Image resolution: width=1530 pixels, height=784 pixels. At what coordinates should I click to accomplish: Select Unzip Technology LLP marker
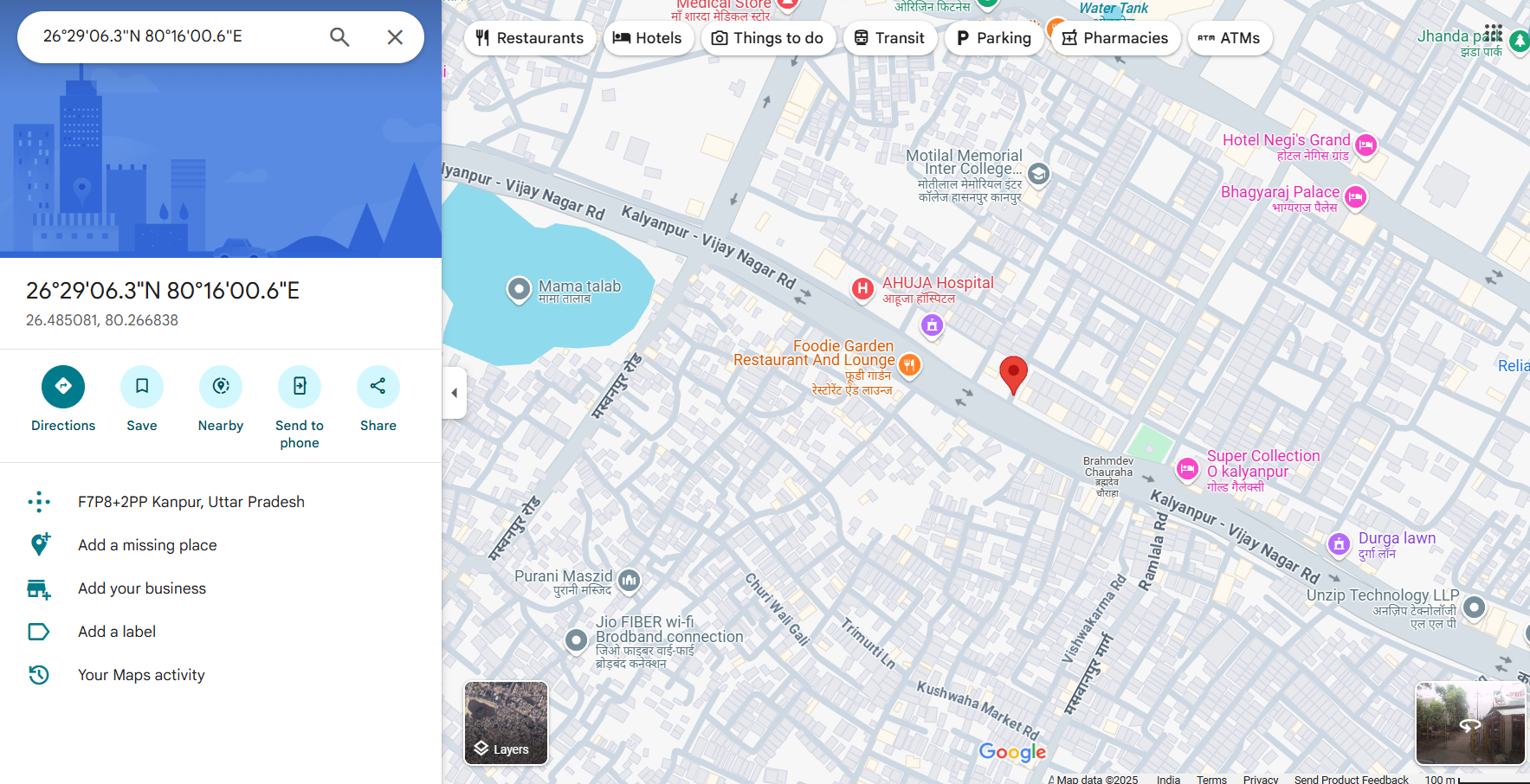[1474, 607]
